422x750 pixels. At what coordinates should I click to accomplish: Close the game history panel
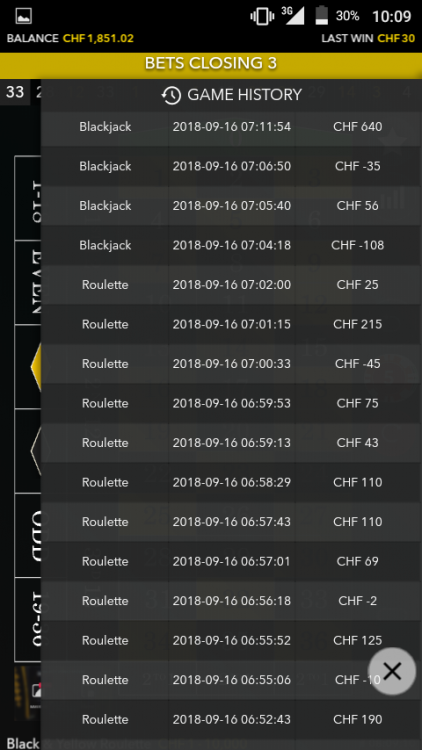click(x=392, y=671)
